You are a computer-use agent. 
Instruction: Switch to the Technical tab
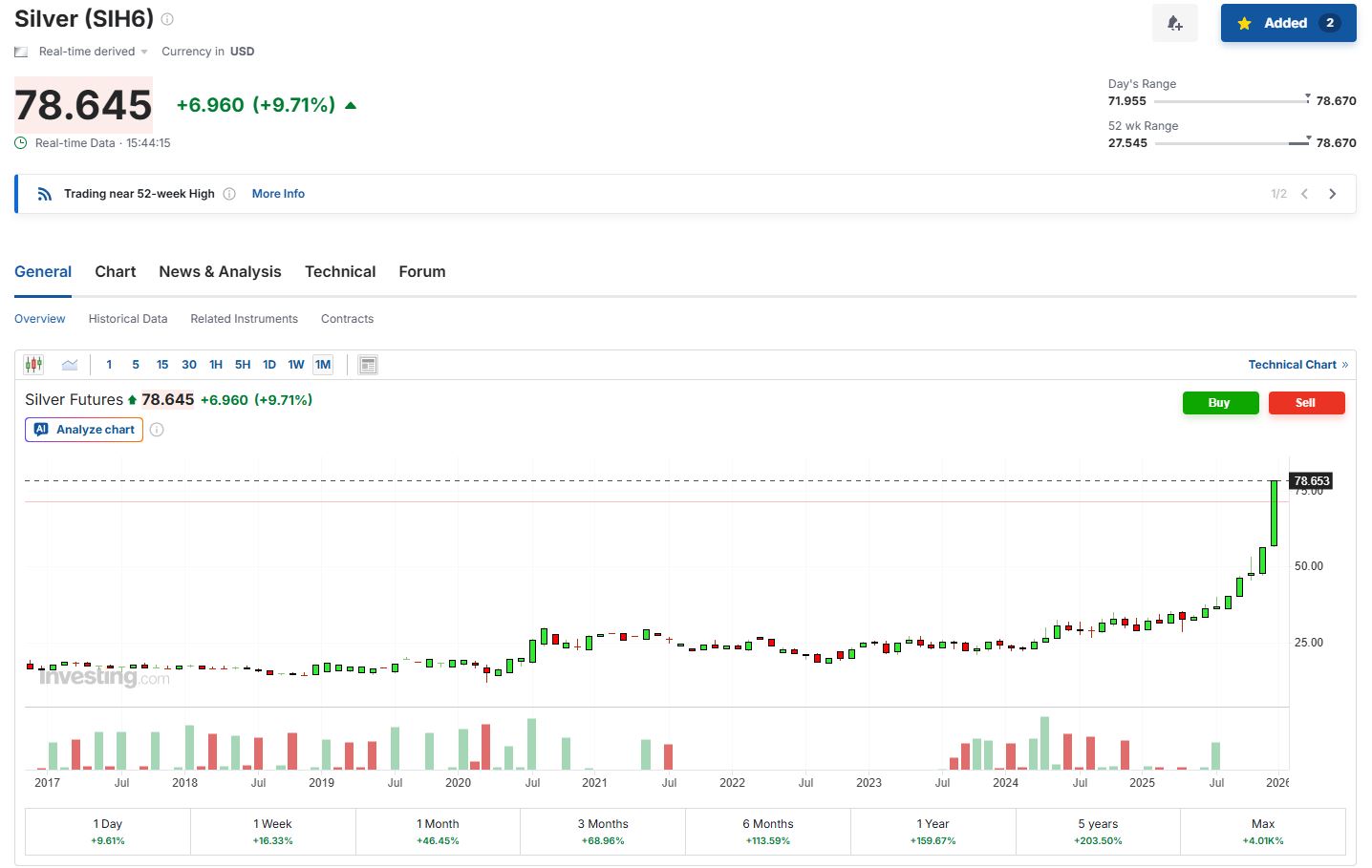point(340,272)
